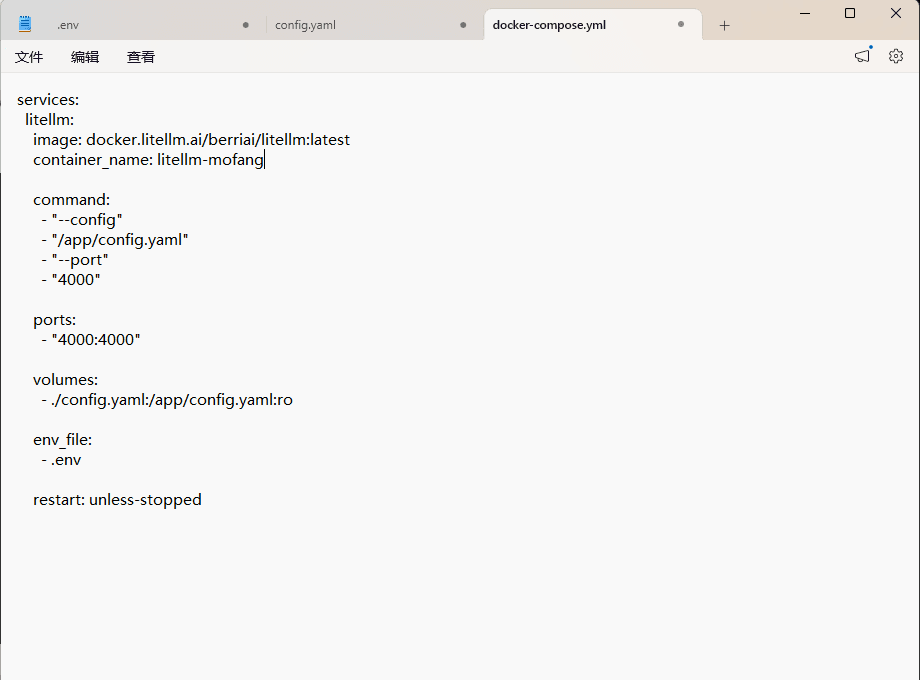Open Notepad settings gear

coord(895,56)
